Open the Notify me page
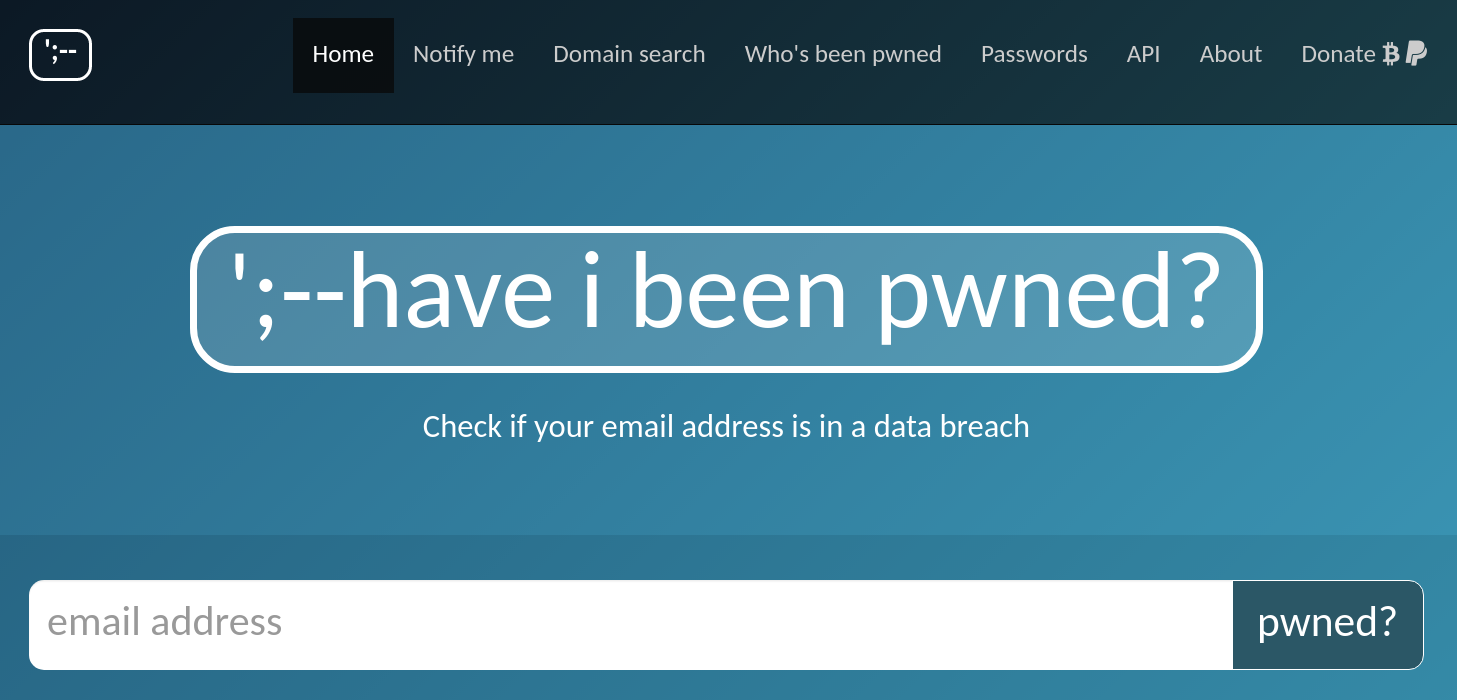 coord(463,55)
